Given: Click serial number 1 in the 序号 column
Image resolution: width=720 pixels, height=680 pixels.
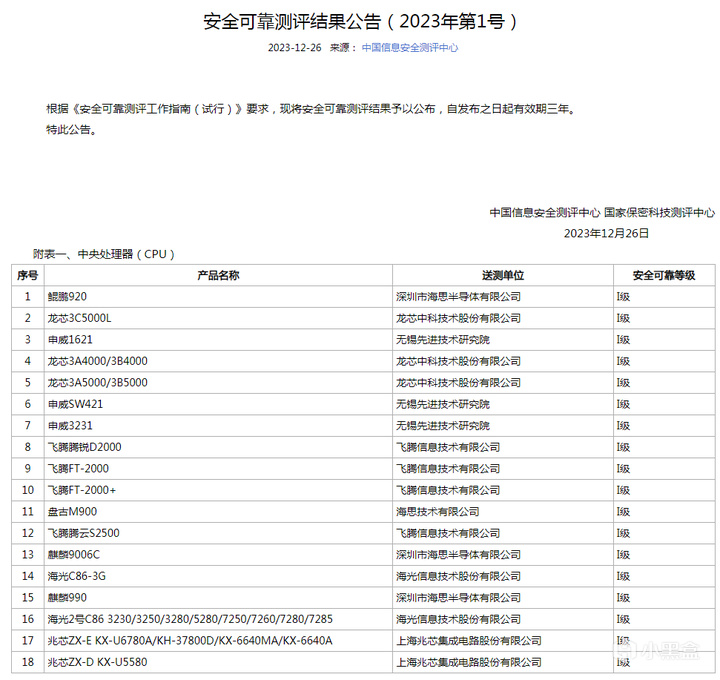Looking at the screenshot, I should pos(28,297).
